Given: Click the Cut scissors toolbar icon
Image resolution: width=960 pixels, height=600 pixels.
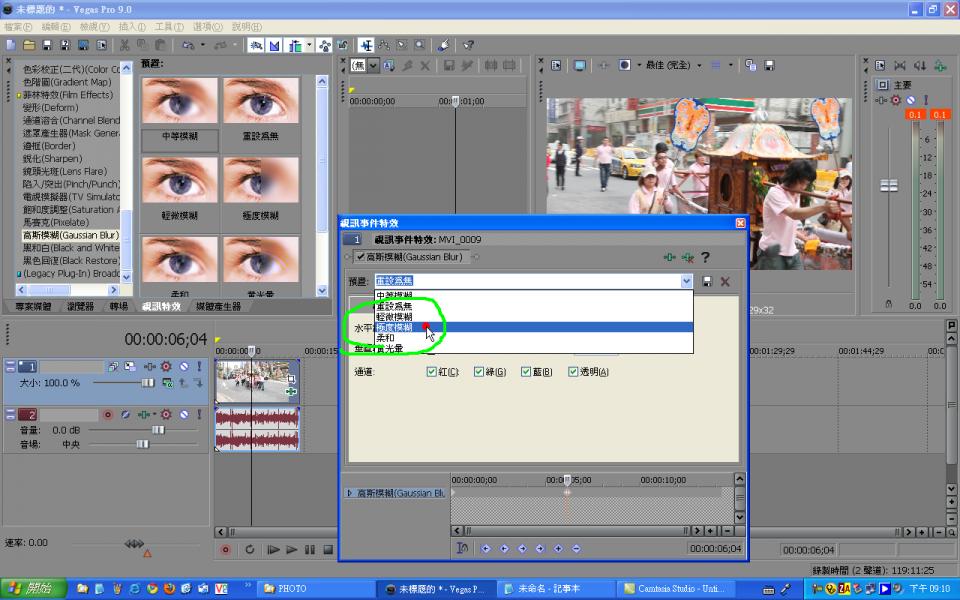Looking at the screenshot, I should point(125,45).
